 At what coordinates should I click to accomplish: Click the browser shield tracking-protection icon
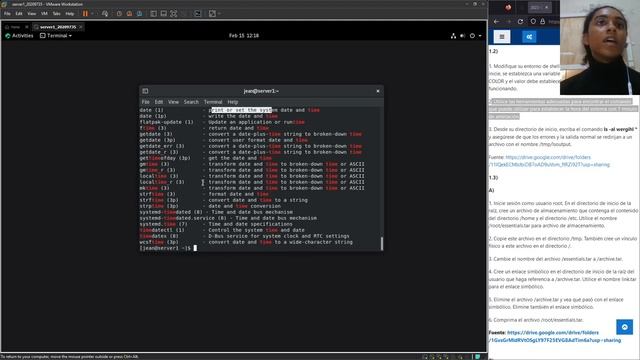[x=533, y=21]
